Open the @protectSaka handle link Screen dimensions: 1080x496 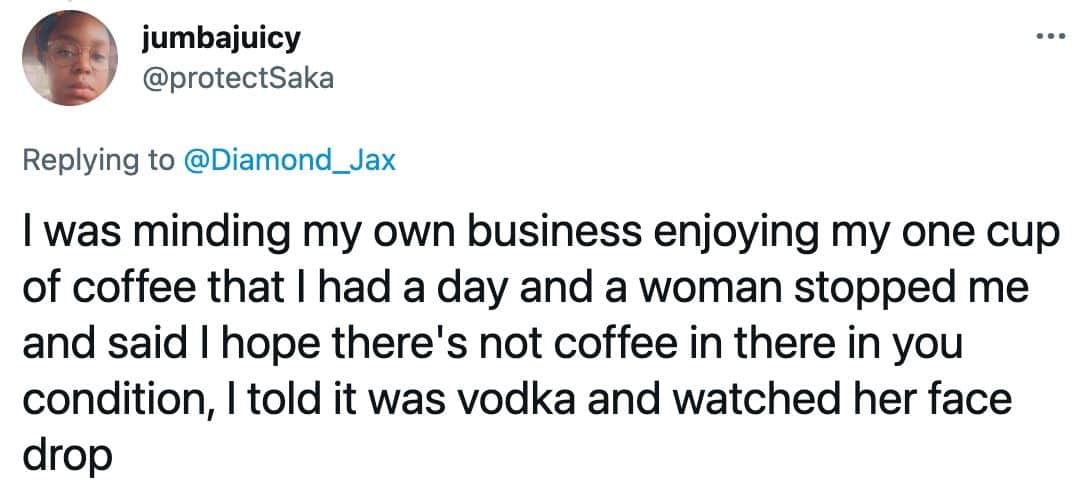(x=238, y=79)
